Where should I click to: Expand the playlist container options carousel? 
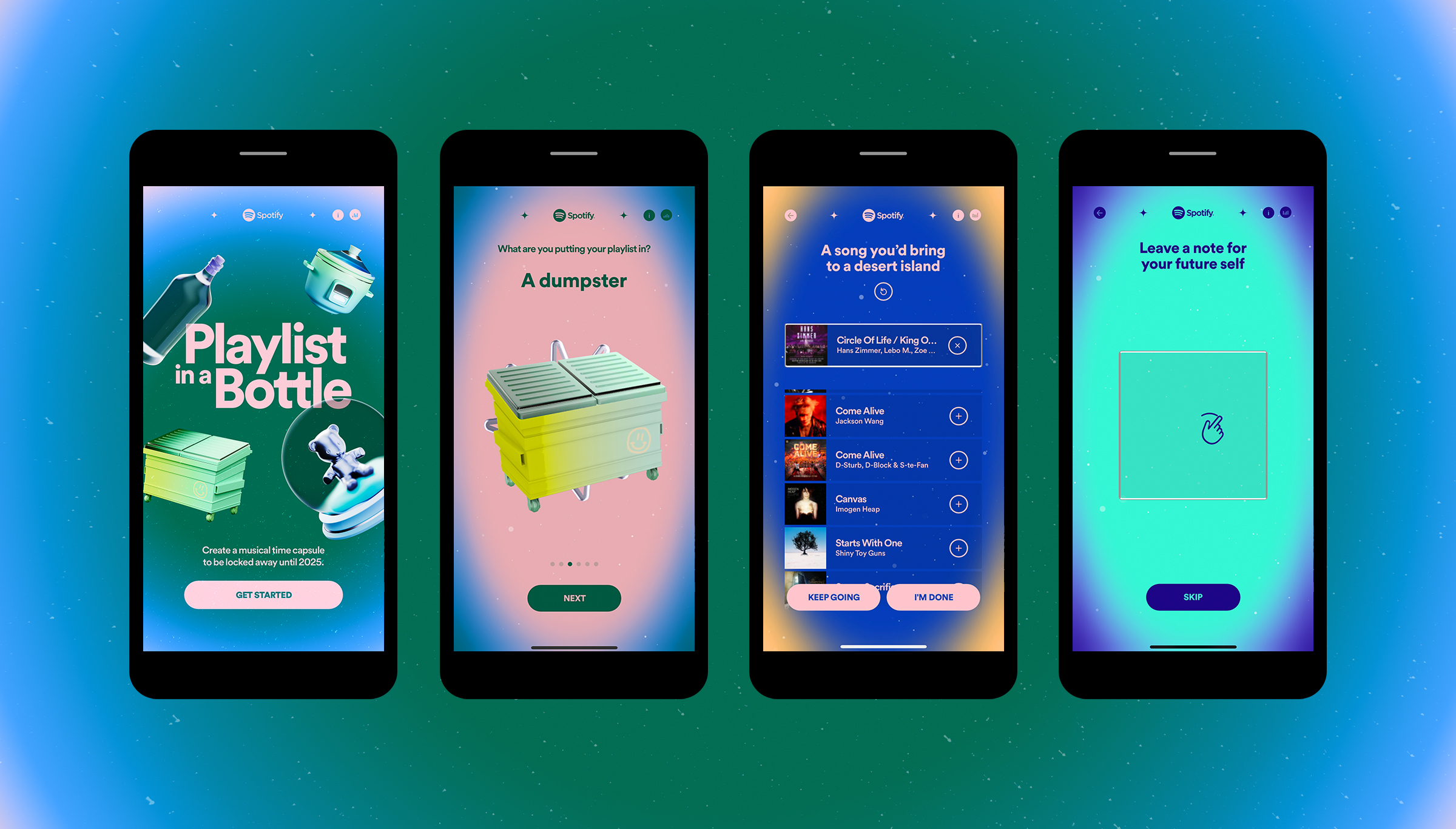574,563
